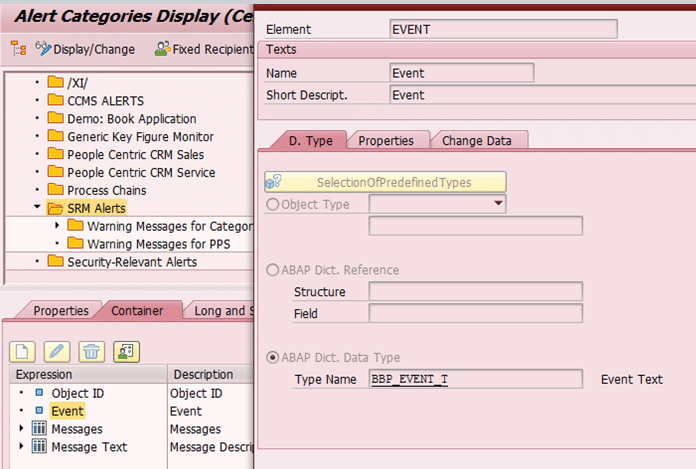The image size is (696, 469).
Task: Collapse the SRM Alerts tree node
Action: (37, 208)
